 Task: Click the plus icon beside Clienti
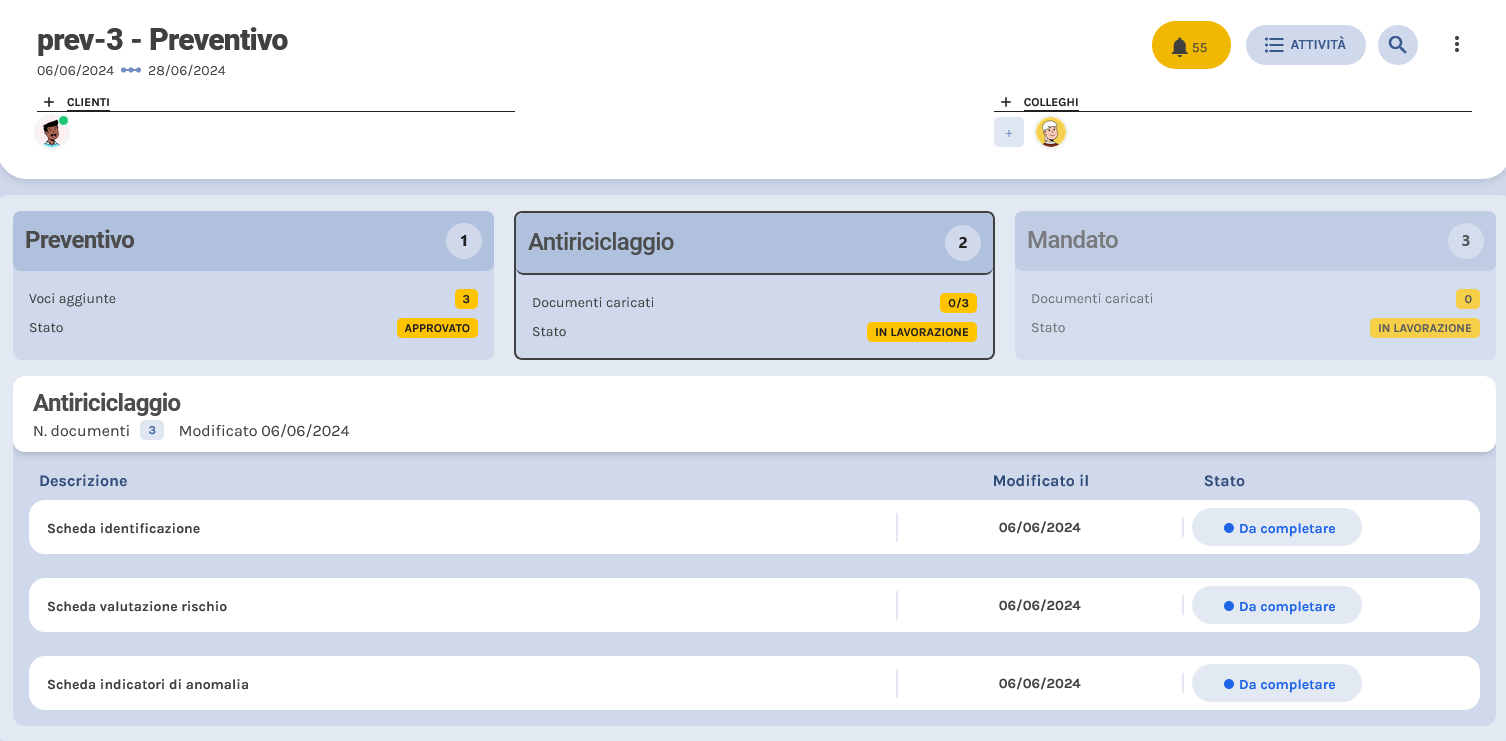tap(49, 102)
